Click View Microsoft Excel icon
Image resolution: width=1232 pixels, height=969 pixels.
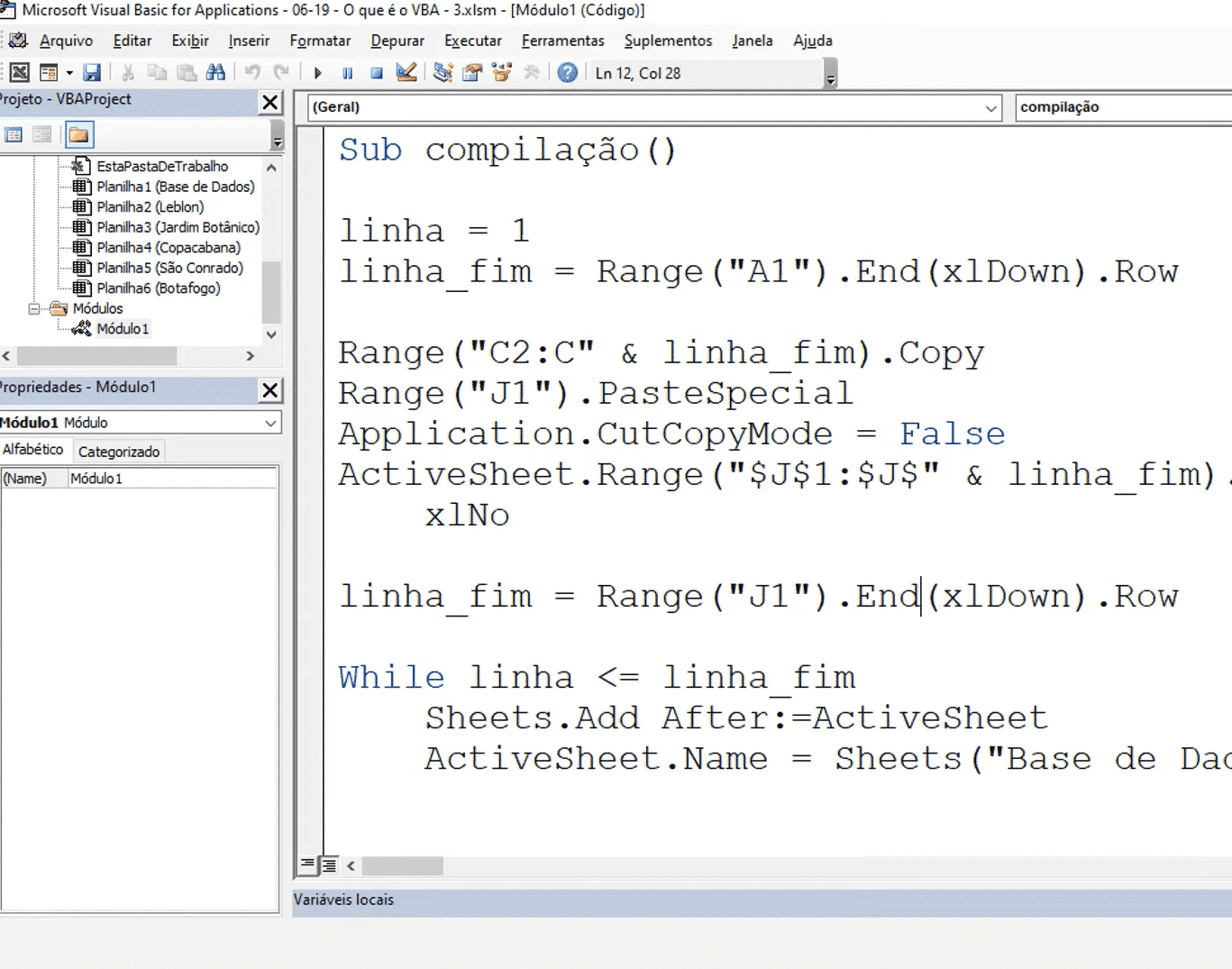tap(19, 73)
